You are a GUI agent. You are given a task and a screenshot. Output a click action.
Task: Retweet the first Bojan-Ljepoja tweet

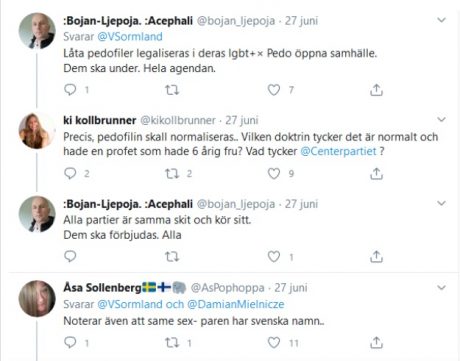pyautogui.click(x=172, y=90)
